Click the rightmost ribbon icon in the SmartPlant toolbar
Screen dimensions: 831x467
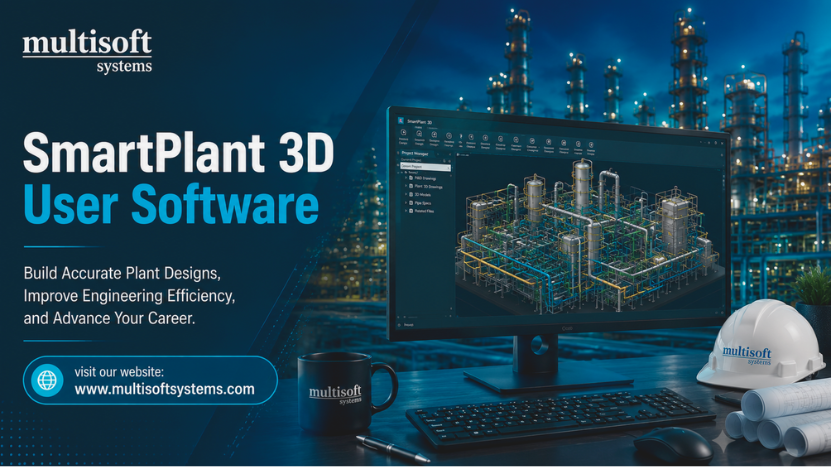point(591,145)
